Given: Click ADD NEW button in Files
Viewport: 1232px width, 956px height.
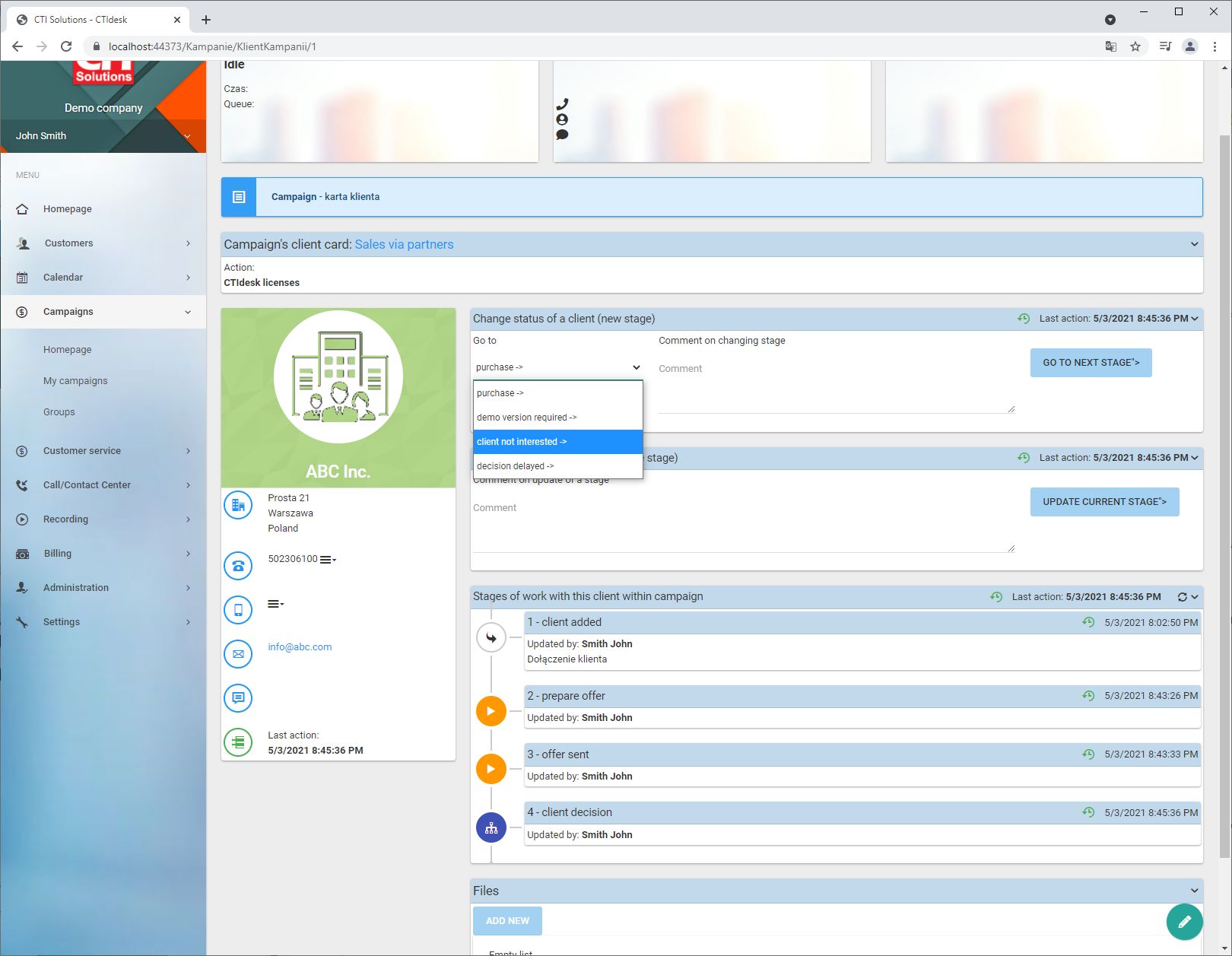Looking at the screenshot, I should click(507, 921).
